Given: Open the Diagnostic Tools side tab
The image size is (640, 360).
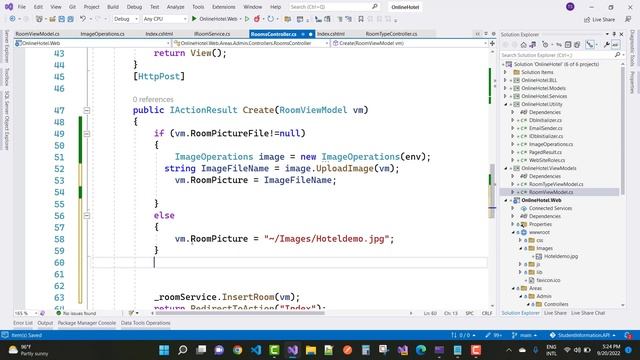Looking at the screenshot, I should click(x=632, y=48).
